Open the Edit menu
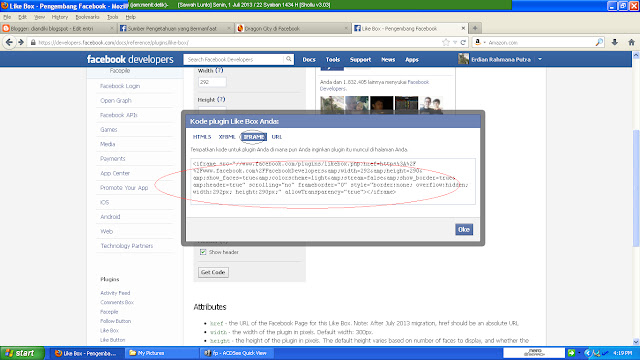Viewport: 640px width, 360px height. tap(22, 17)
